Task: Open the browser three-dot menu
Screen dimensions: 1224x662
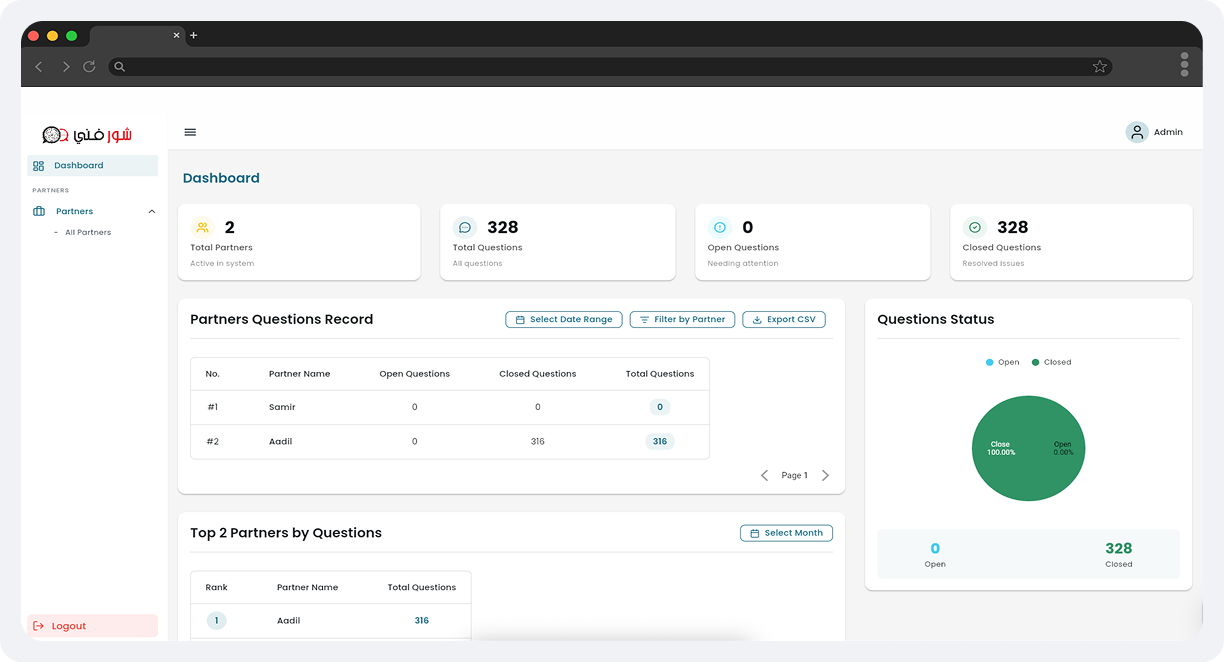Action: point(1185,65)
